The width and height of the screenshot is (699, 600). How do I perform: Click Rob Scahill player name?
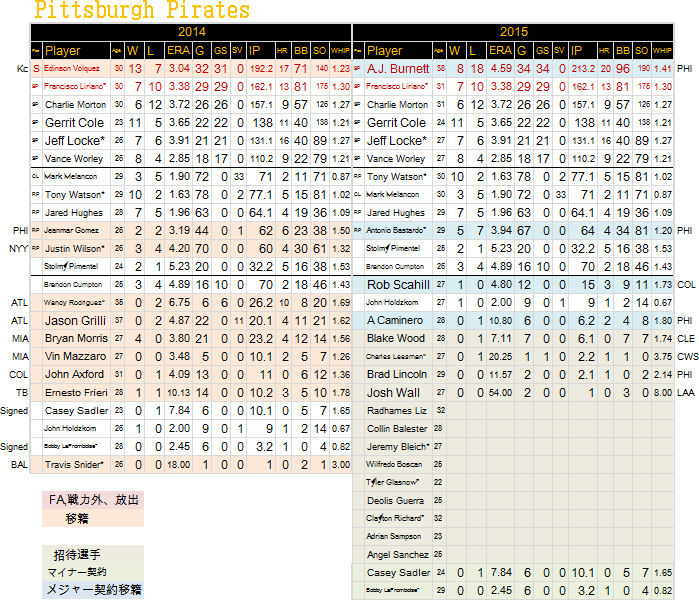point(398,284)
